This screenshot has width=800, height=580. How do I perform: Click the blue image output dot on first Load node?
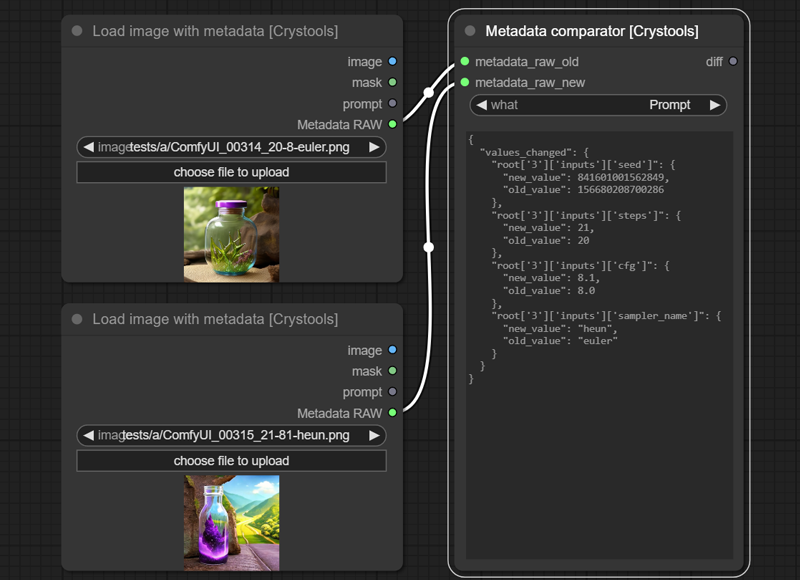[x=393, y=61]
